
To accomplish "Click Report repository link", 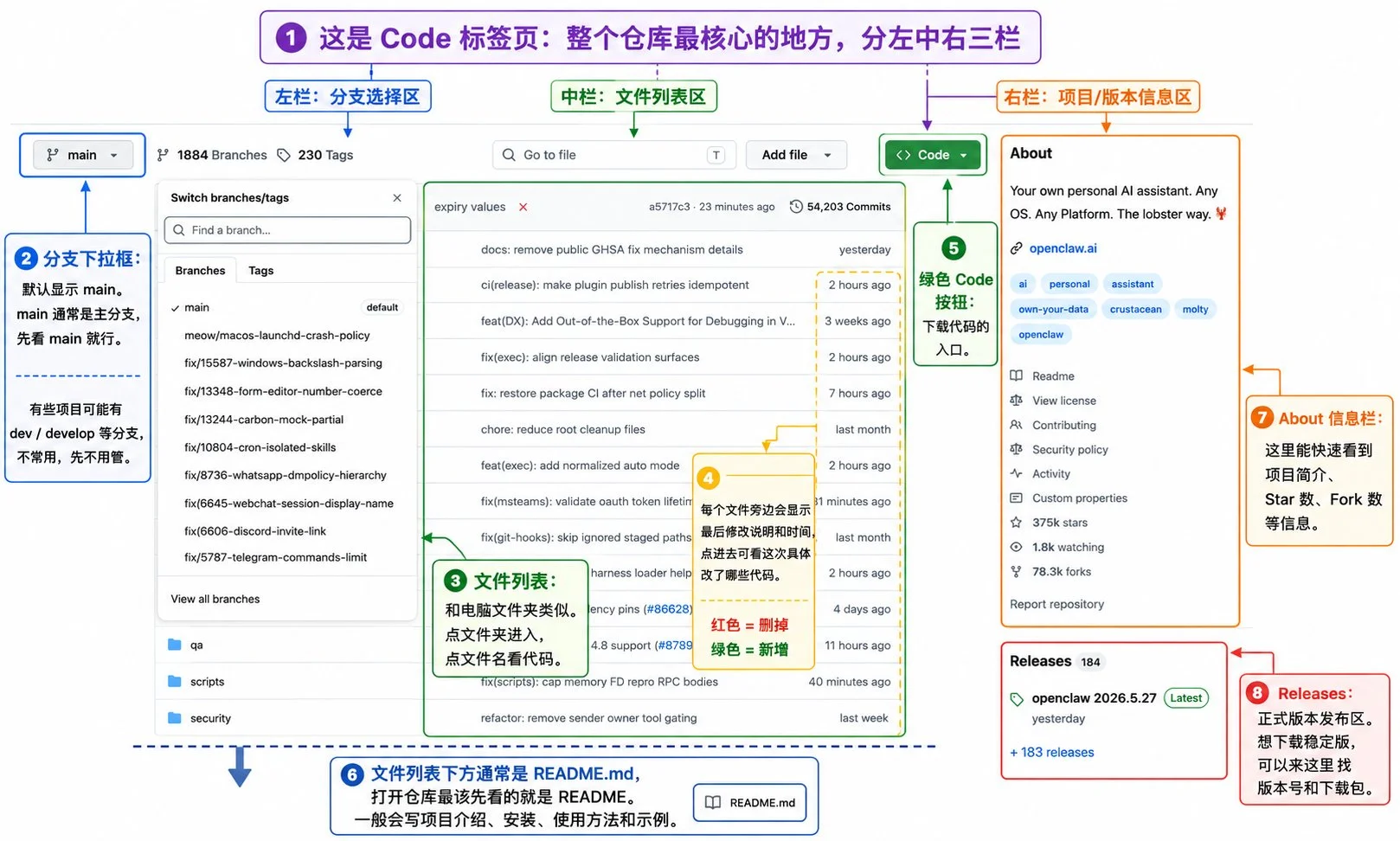I will (x=1056, y=604).
